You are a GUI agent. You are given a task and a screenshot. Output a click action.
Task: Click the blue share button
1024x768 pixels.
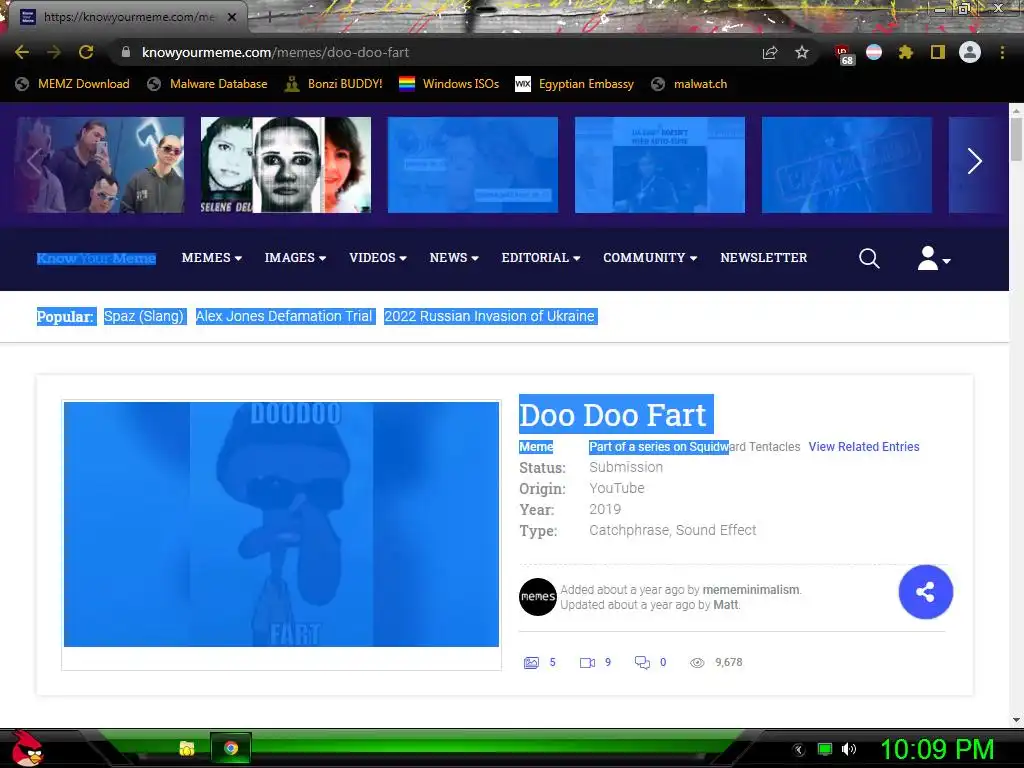click(x=925, y=592)
